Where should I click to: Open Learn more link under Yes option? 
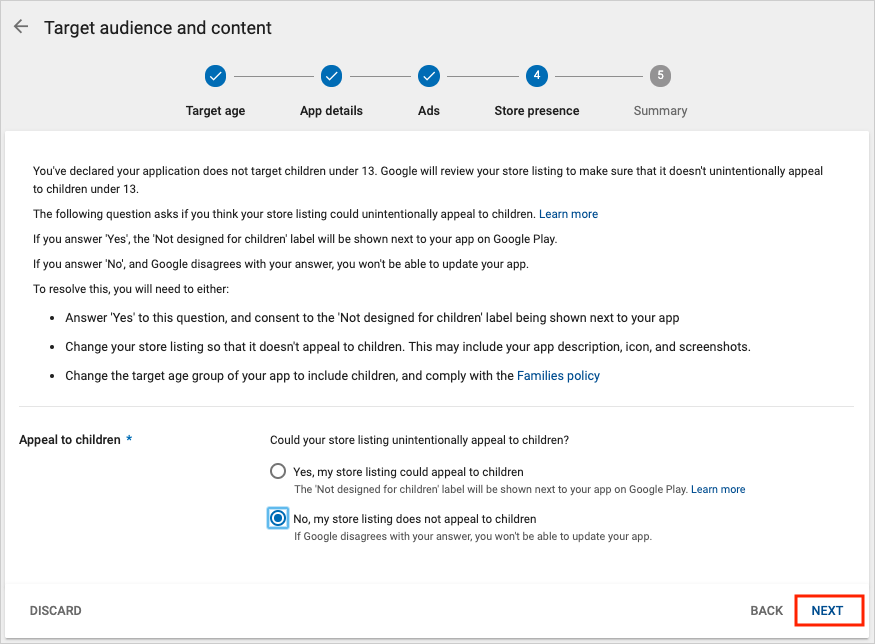tap(718, 489)
